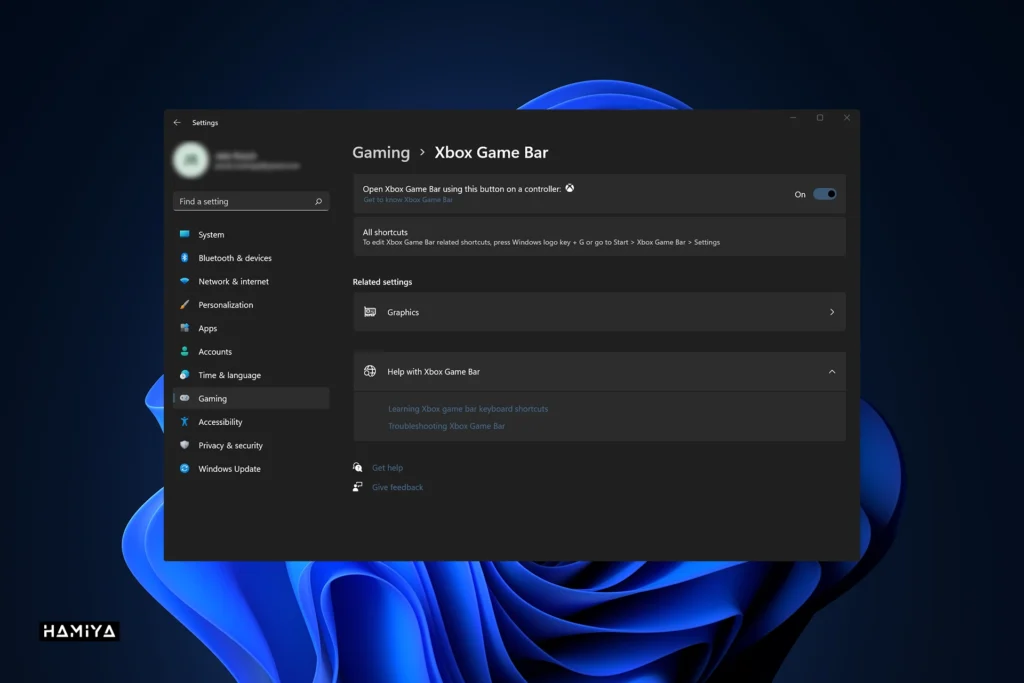Image resolution: width=1024 pixels, height=683 pixels.
Task: Open Graphics using its right chevron
Action: click(832, 312)
